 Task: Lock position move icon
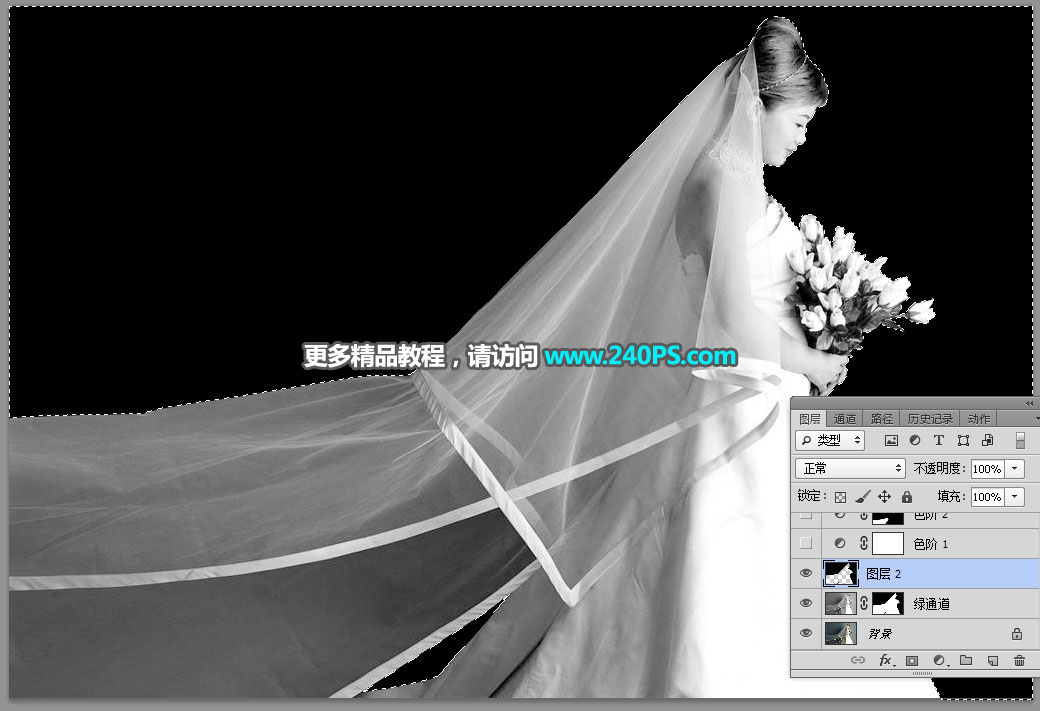[x=884, y=497]
